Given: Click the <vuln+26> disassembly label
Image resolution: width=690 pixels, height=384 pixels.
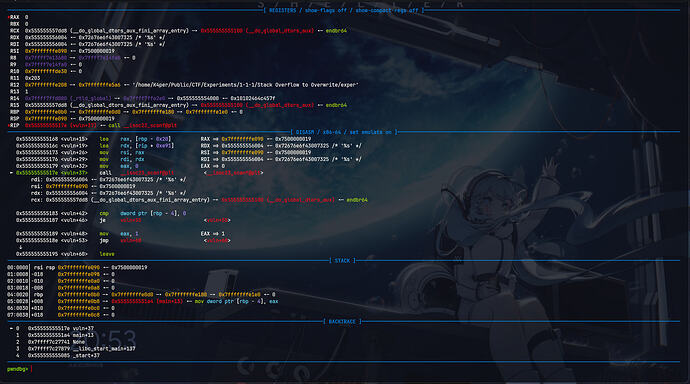Looking at the screenshot, I should tap(74, 153).
